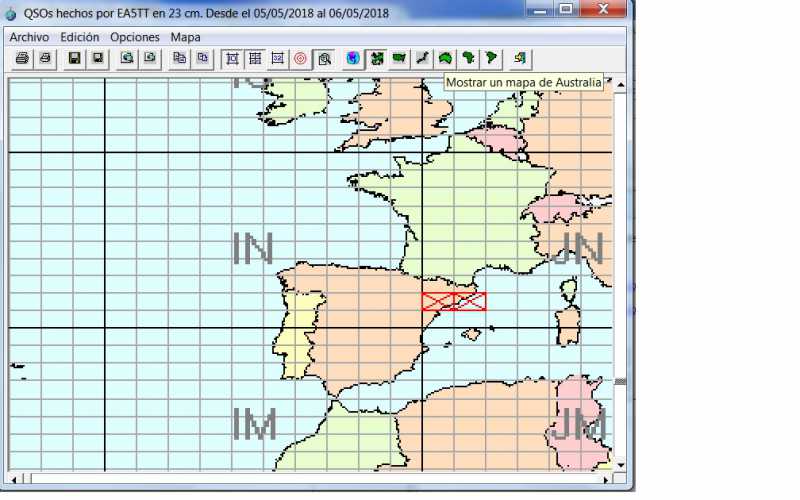Open the Mapa menu
Screen dimensions: 800x500
[185, 37]
